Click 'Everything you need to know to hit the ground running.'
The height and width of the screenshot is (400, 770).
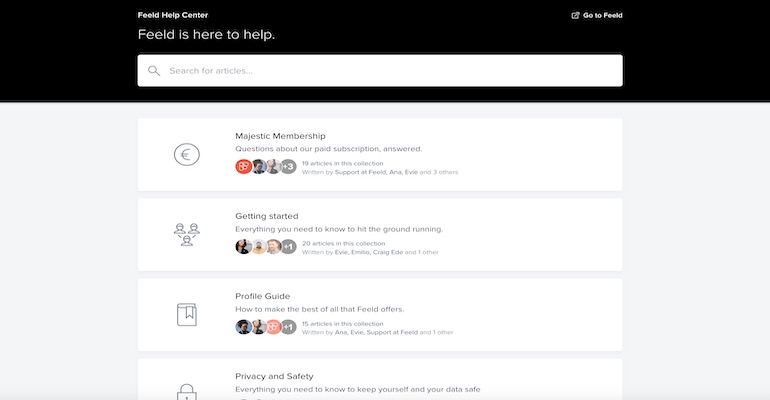pyautogui.click(x=339, y=229)
